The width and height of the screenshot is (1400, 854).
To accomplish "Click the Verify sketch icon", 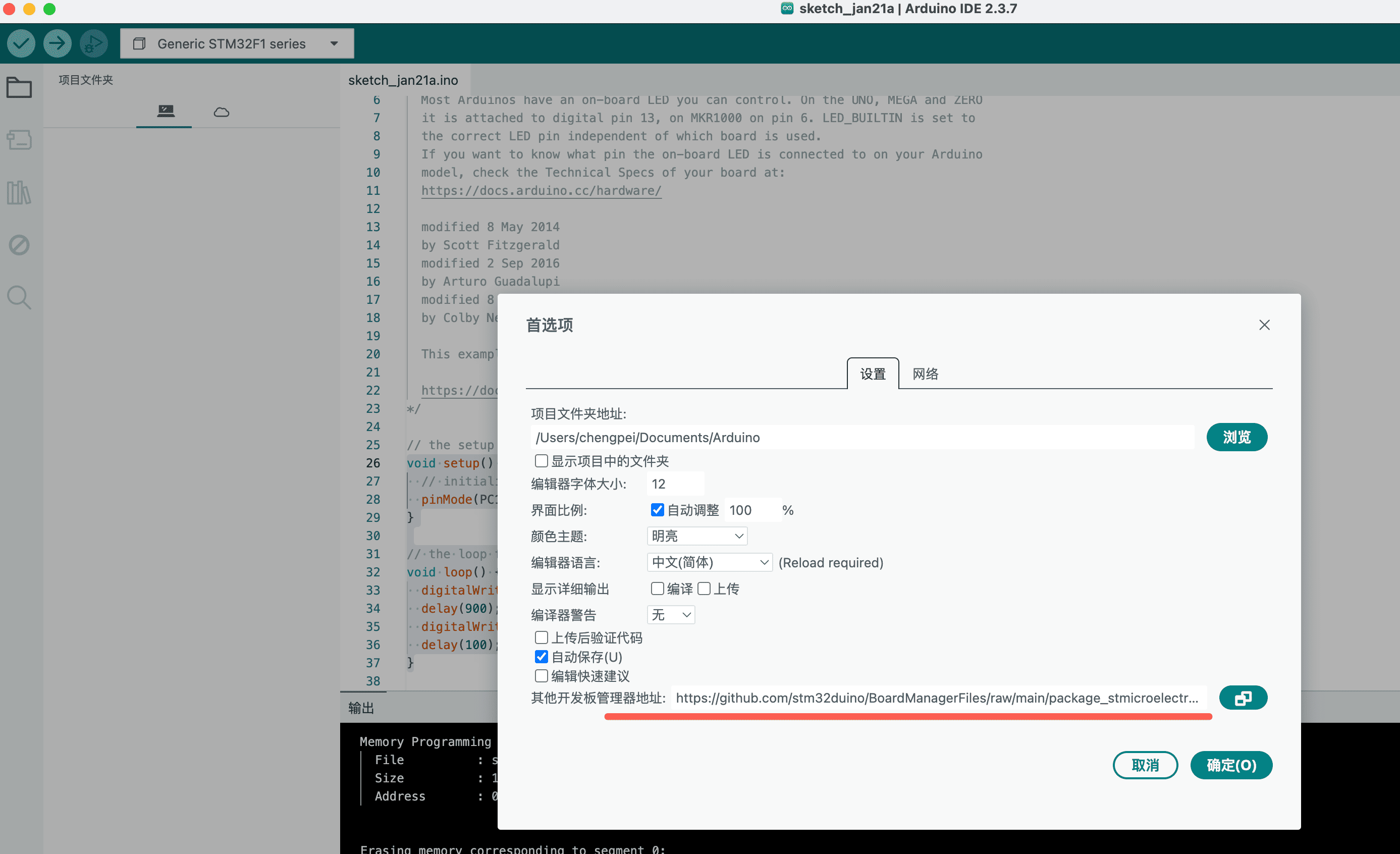I will pyautogui.click(x=21, y=43).
